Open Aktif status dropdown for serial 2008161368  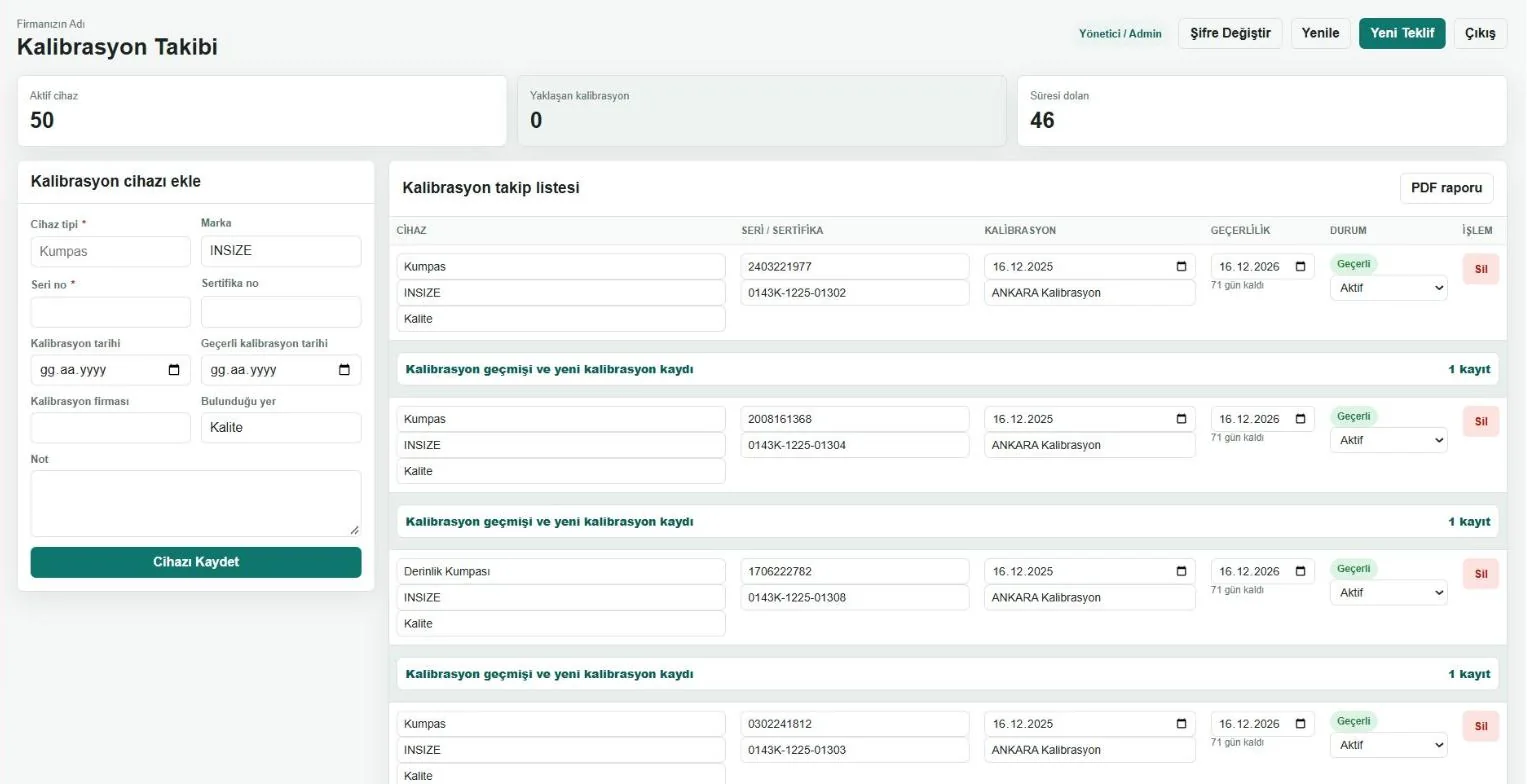tap(1388, 440)
